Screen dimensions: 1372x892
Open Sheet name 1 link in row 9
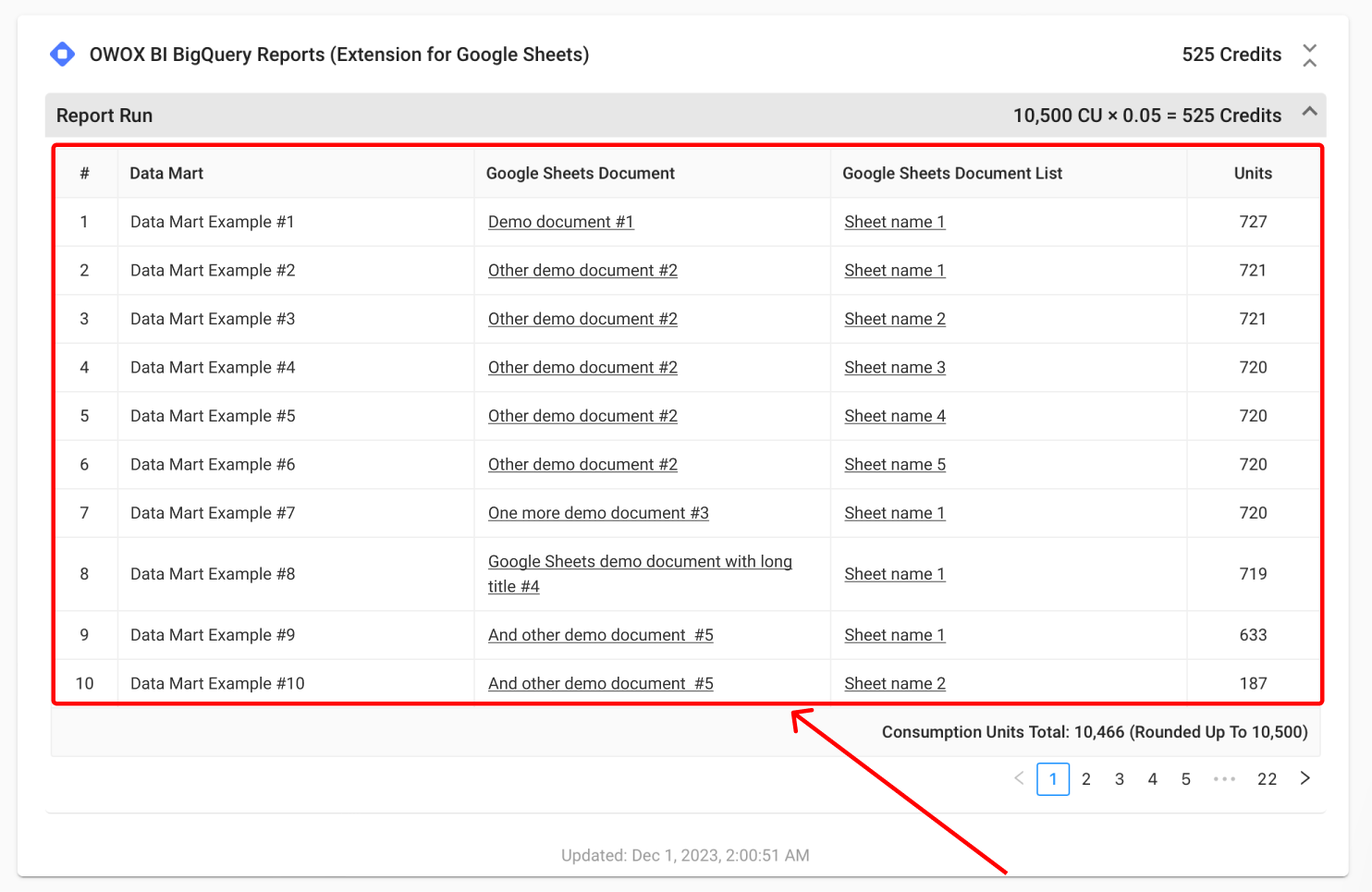pyautogui.click(x=895, y=635)
